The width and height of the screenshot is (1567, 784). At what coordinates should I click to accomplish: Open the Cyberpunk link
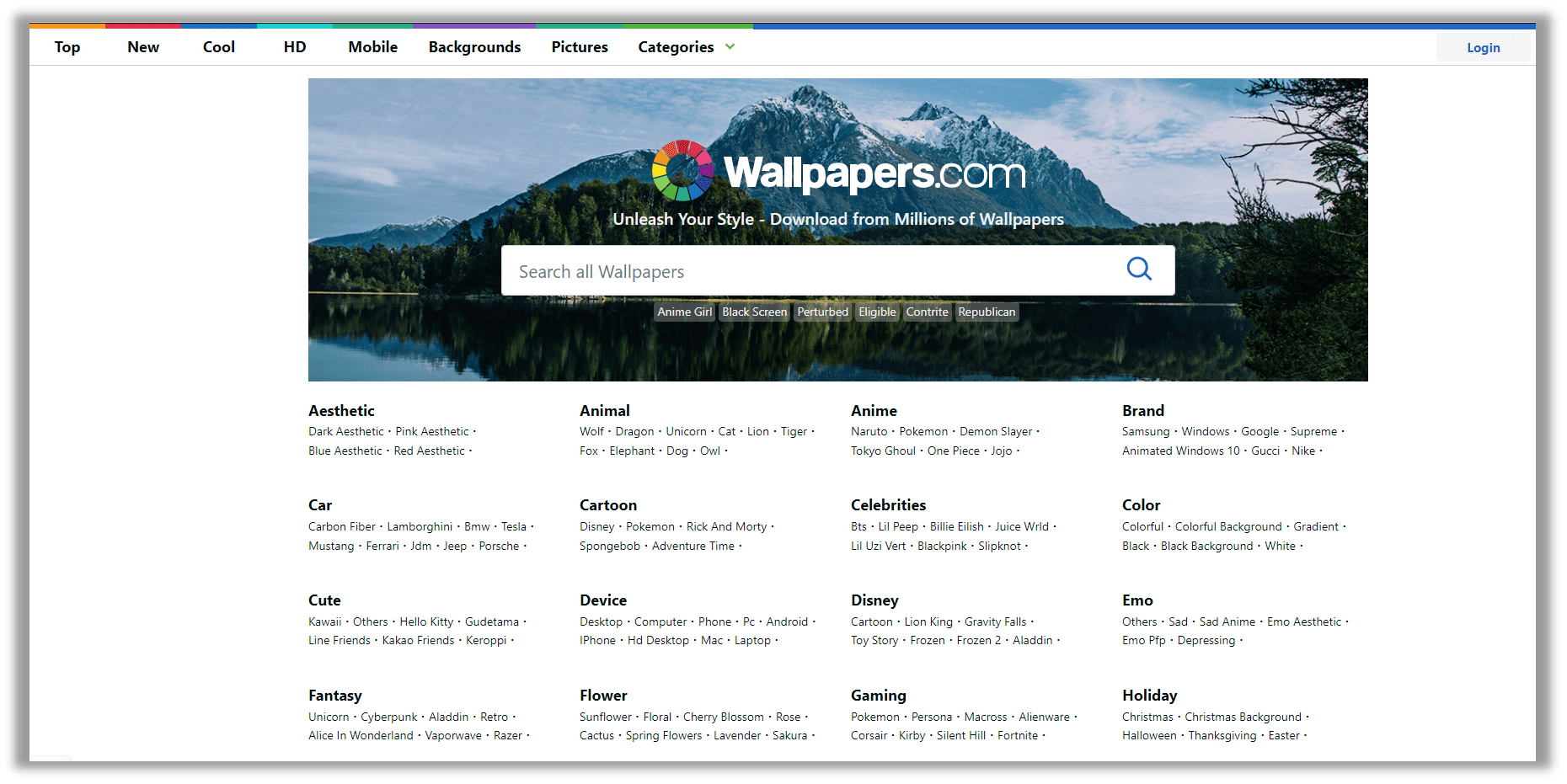pyautogui.click(x=389, y=717)
